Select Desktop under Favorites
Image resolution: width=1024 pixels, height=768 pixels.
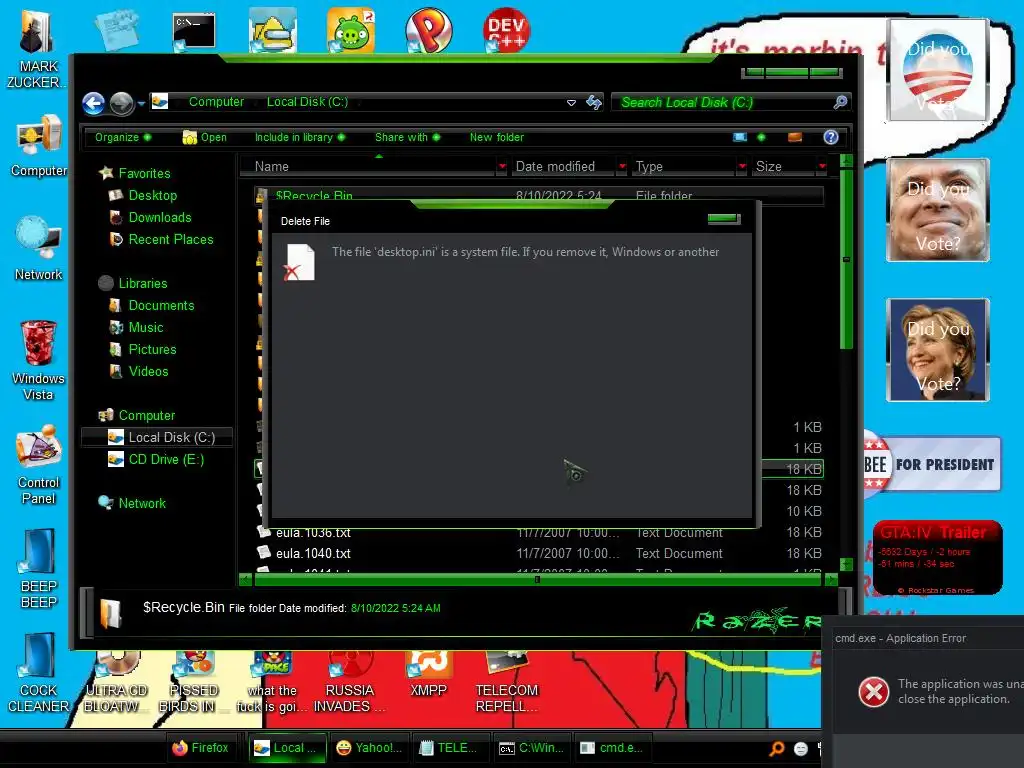pyautogui.click(x=153, y=195)
